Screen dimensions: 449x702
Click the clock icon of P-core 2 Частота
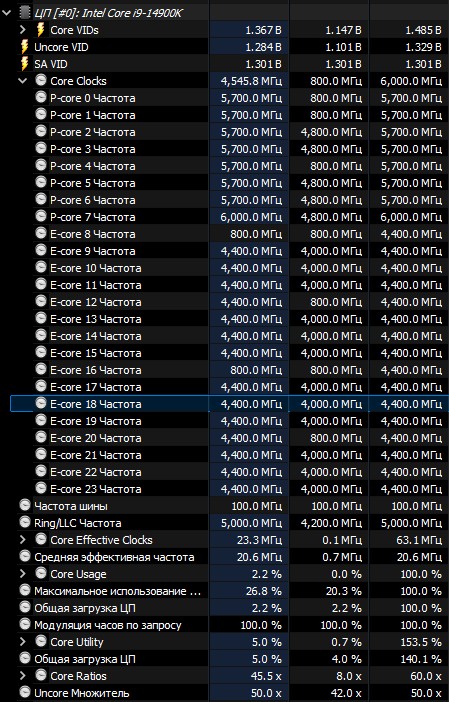click(41, 132)
